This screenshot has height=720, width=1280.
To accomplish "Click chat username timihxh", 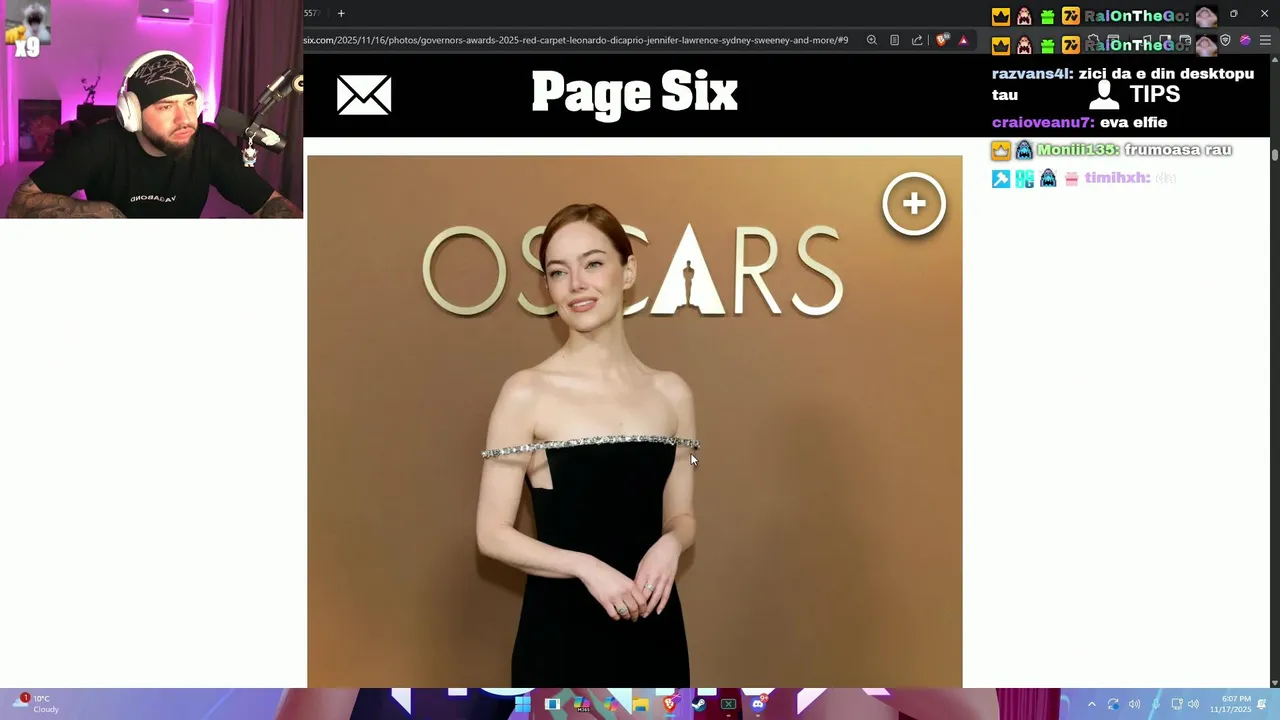I will coord(1117,178).
